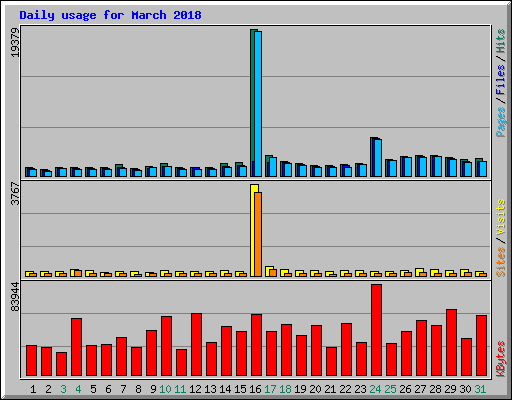Select day label 1 on the axis
Viewport: 512px width, 400px height.
click(33, 389)
